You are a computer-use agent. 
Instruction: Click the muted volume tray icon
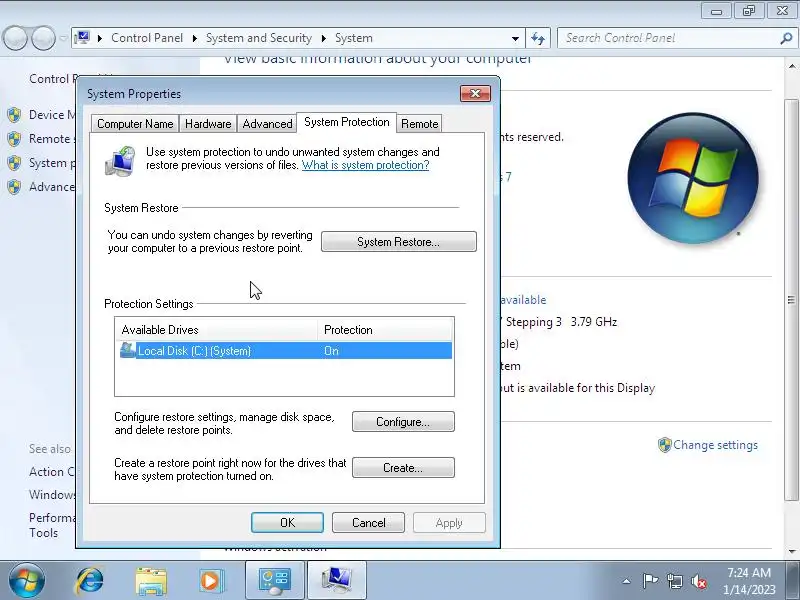pos(698,581)
